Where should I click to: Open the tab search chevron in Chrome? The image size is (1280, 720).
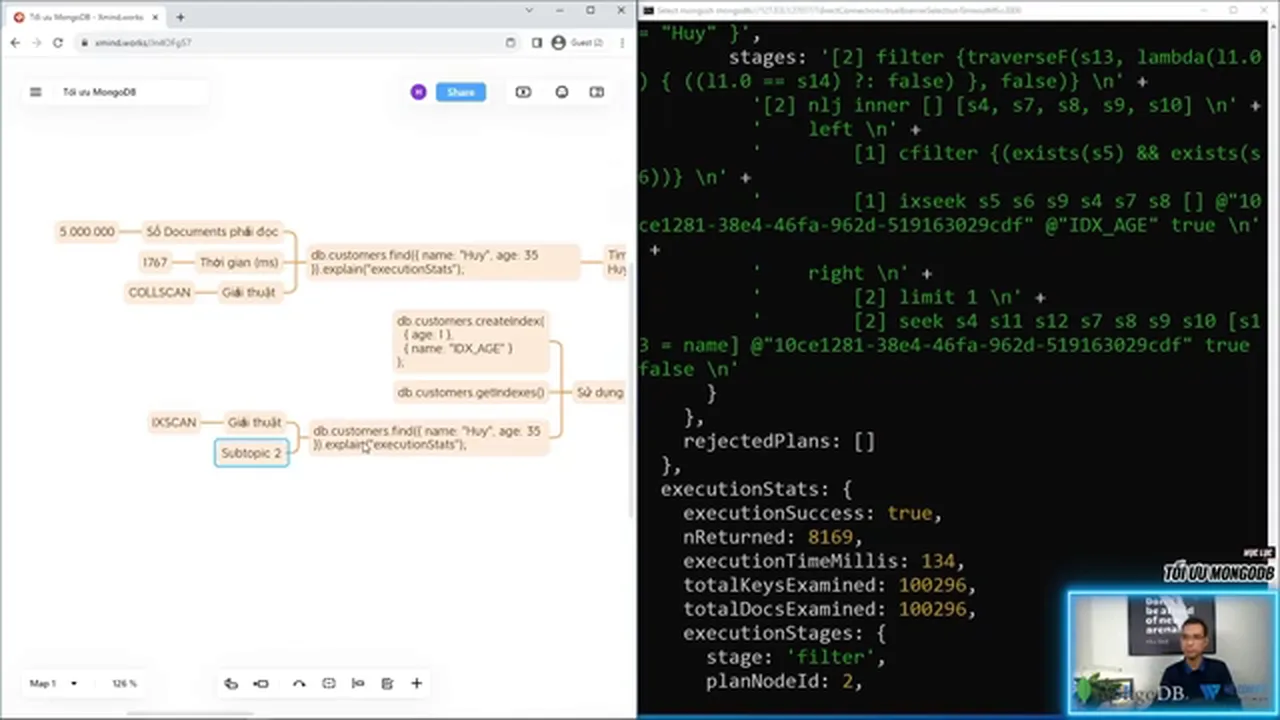pos(530,10)
